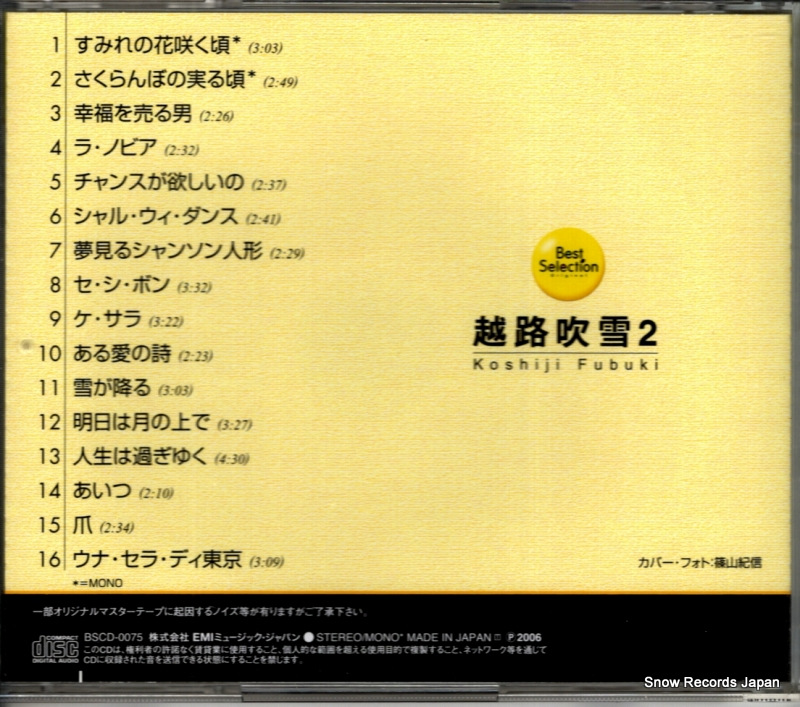This screenshot has height=707, width=800.
Task: Click track 10 title ある愛の詩
Action: click(122, 353)
